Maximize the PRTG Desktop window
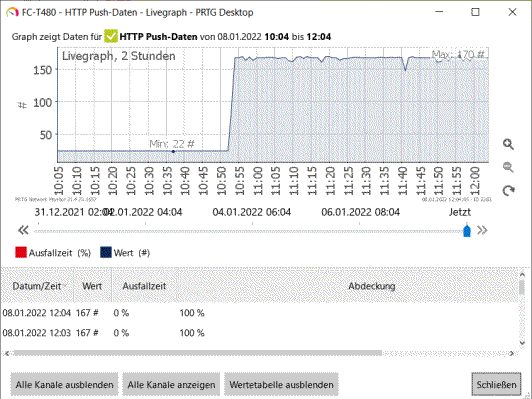 click(x=475, y=12)
